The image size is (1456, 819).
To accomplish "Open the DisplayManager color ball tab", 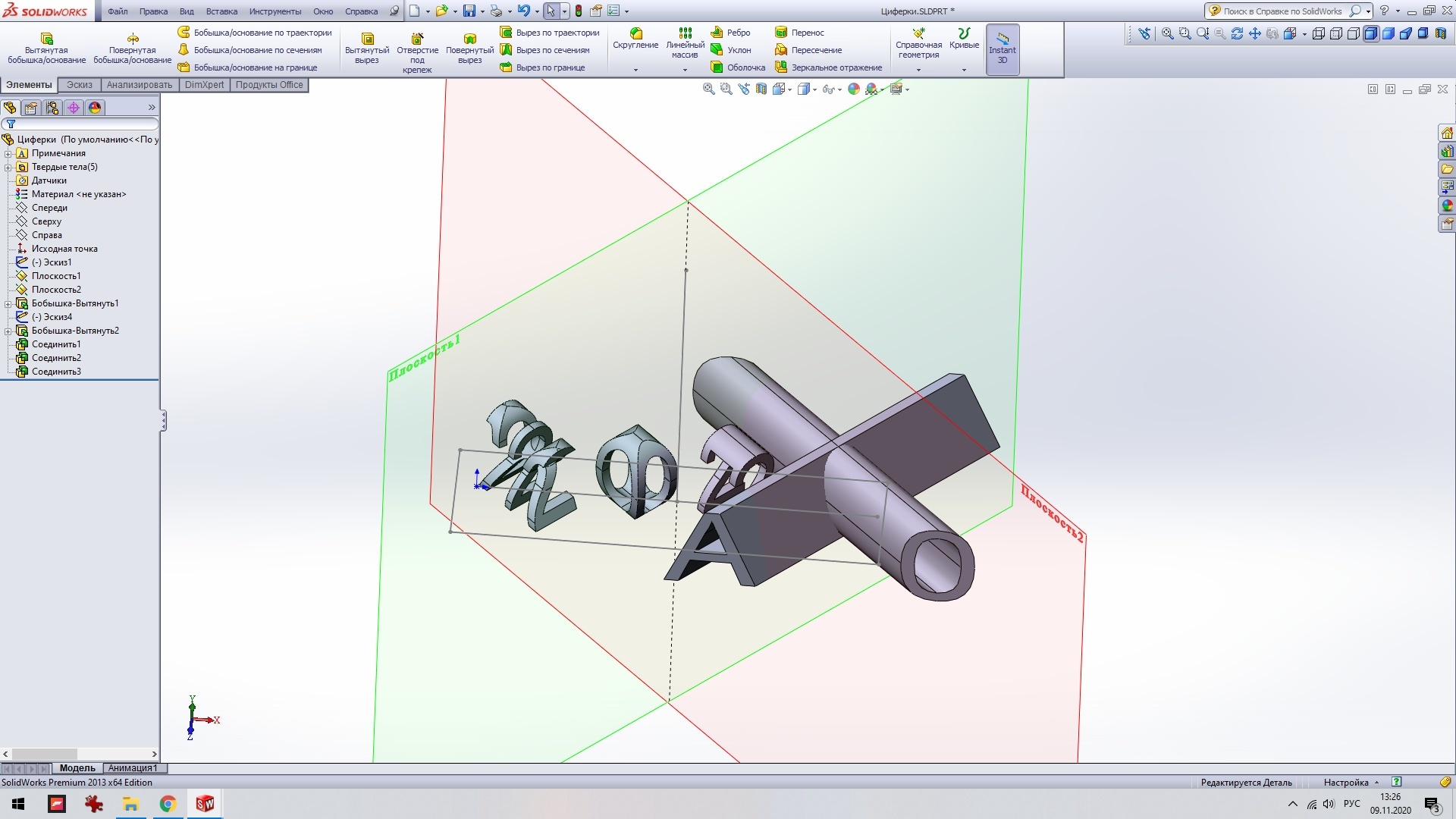I will click(x=95, y=108).
